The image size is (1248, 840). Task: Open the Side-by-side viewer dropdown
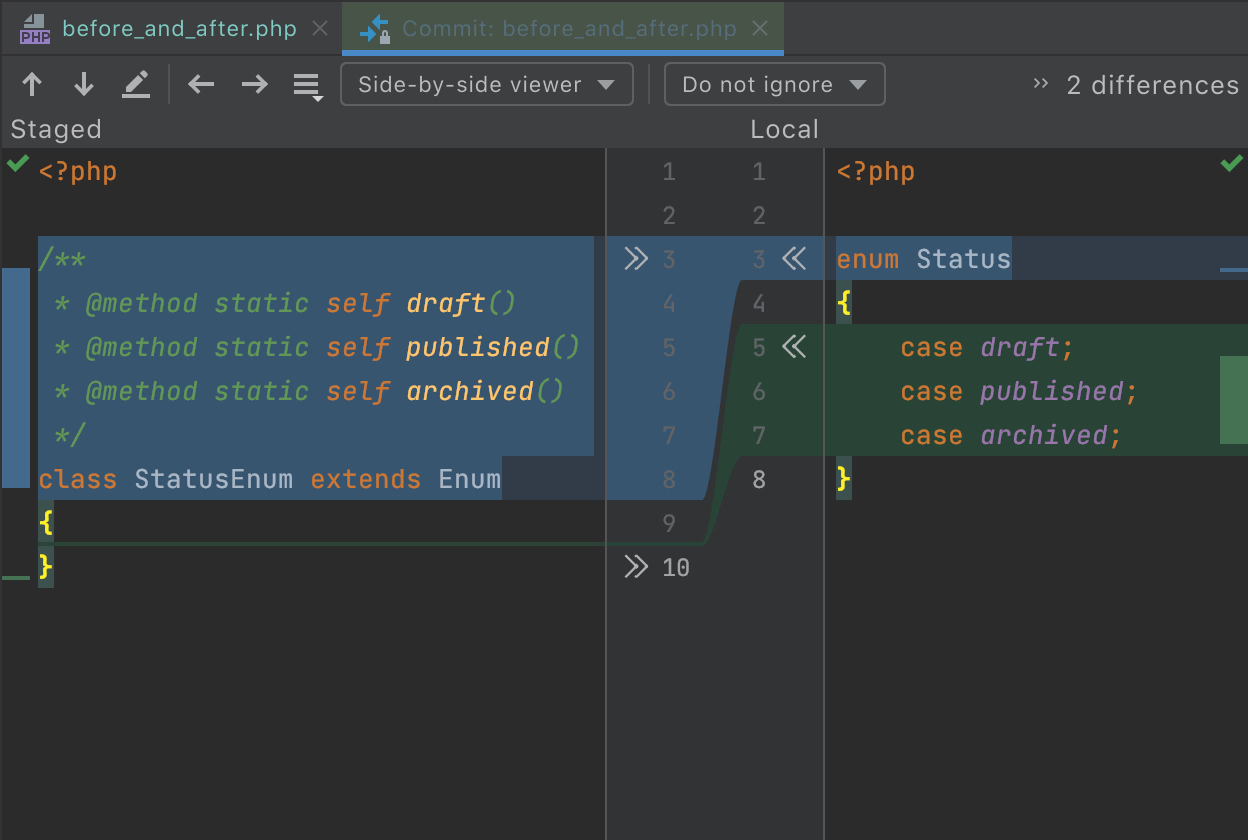pos(486,85)
